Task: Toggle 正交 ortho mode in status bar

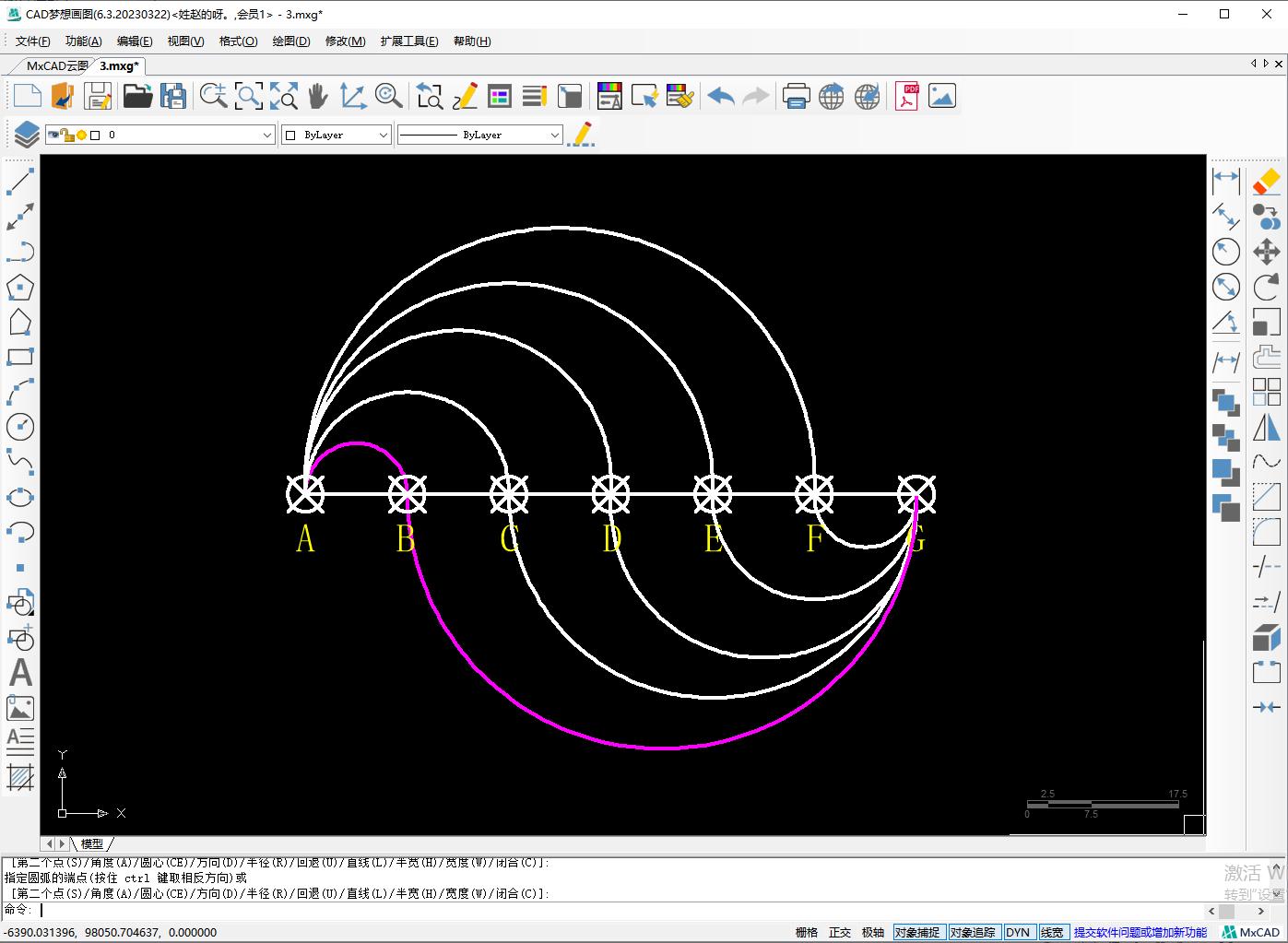Action: (x=840, y=932)
